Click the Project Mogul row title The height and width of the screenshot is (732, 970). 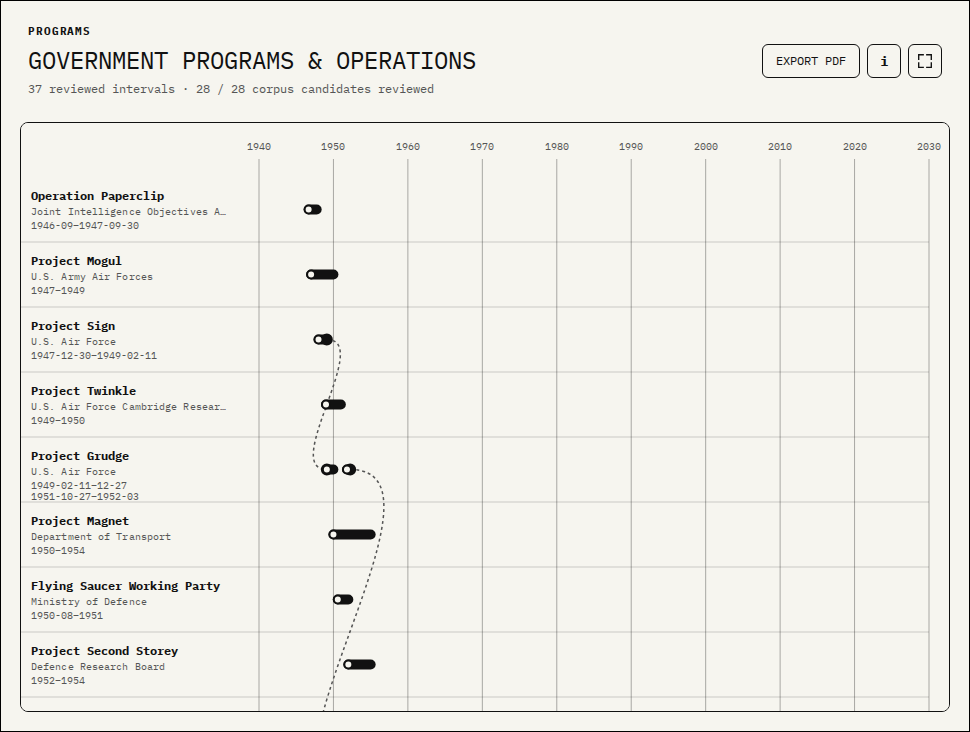pyautogui.click(x=76, y=261)
